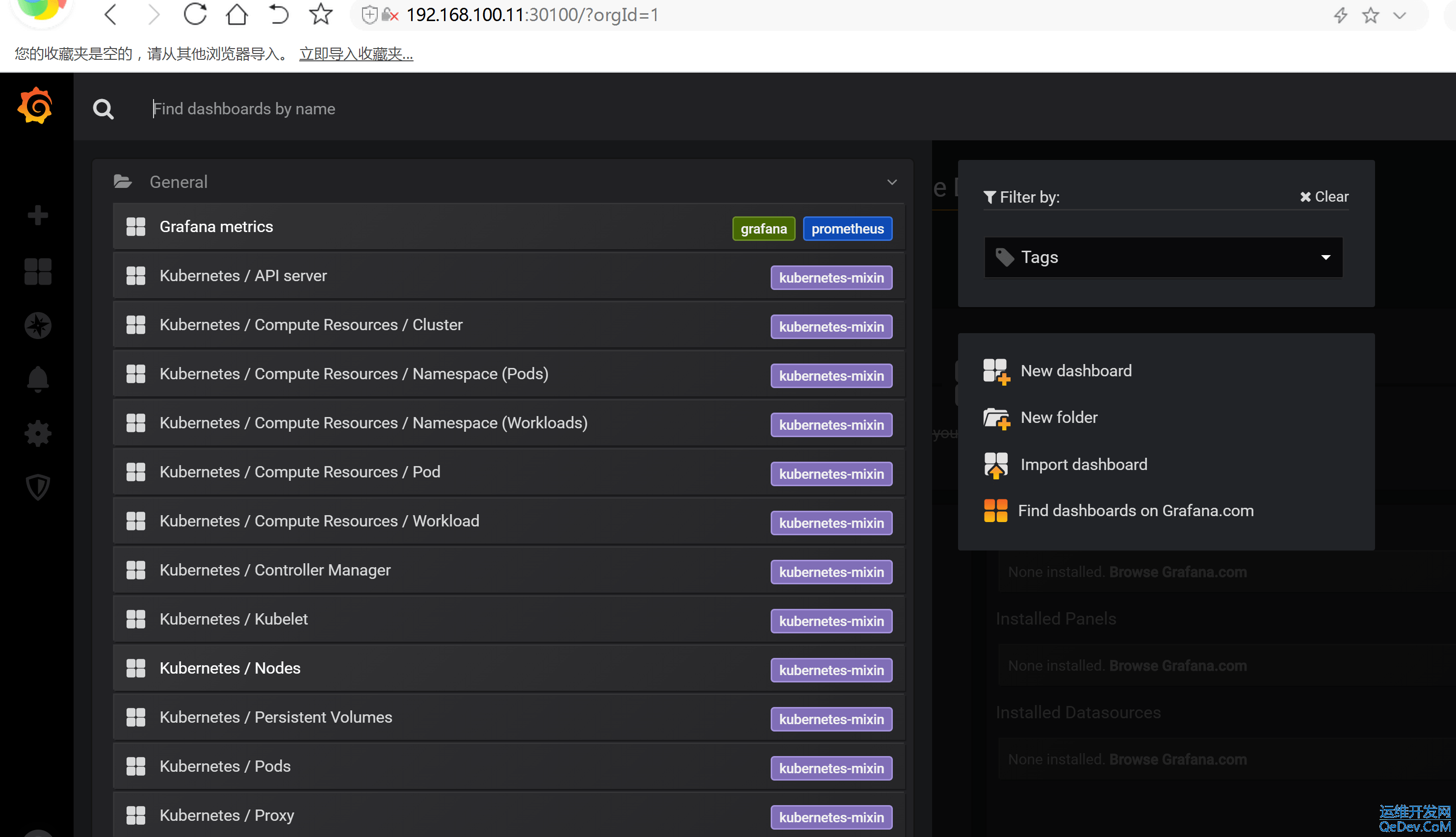
Task: Open the Explore compass icon in sidebar
Action: tap(38, 325)
